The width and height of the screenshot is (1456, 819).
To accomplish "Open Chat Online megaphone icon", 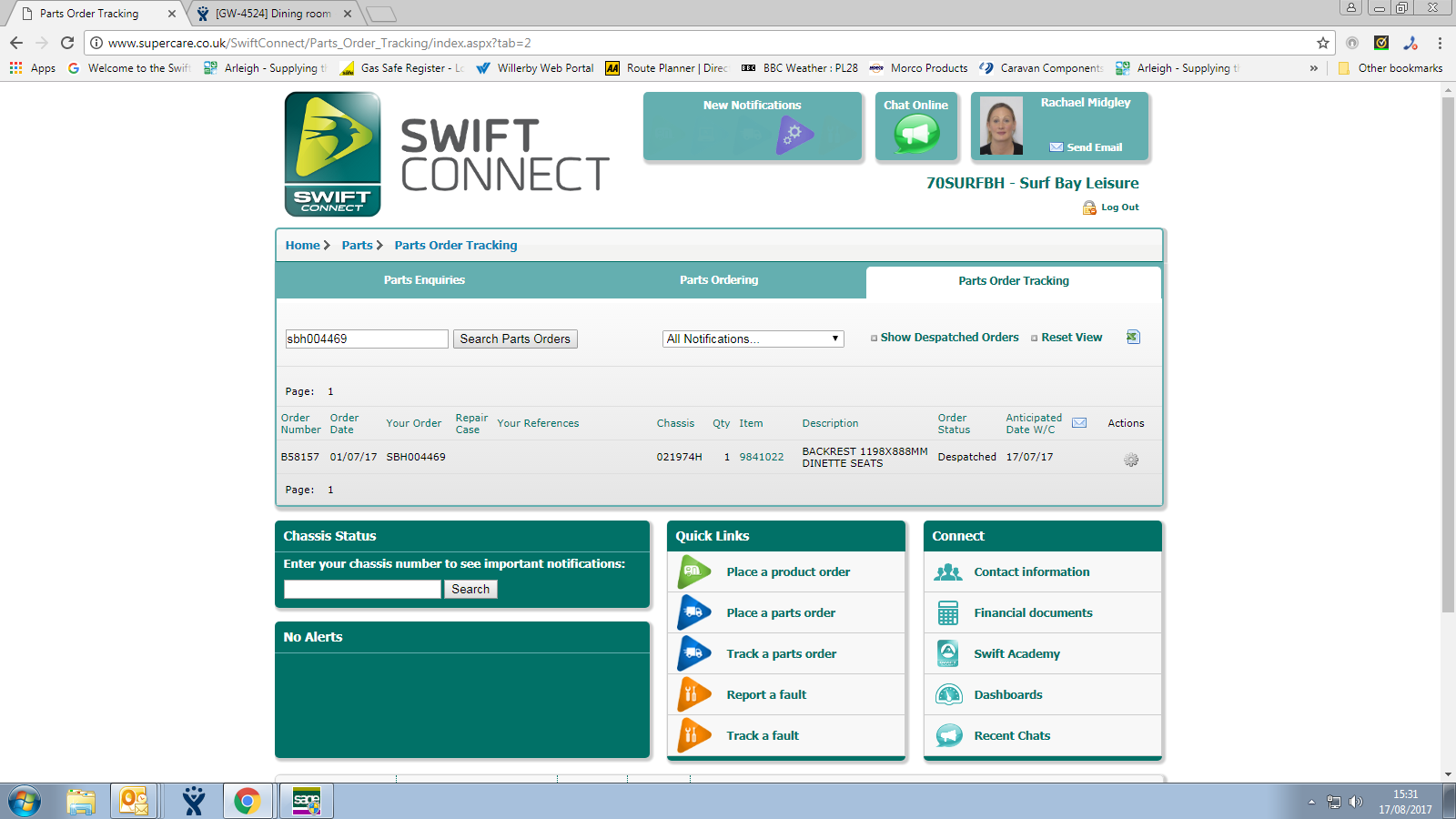I will click(x=916, y=135).
